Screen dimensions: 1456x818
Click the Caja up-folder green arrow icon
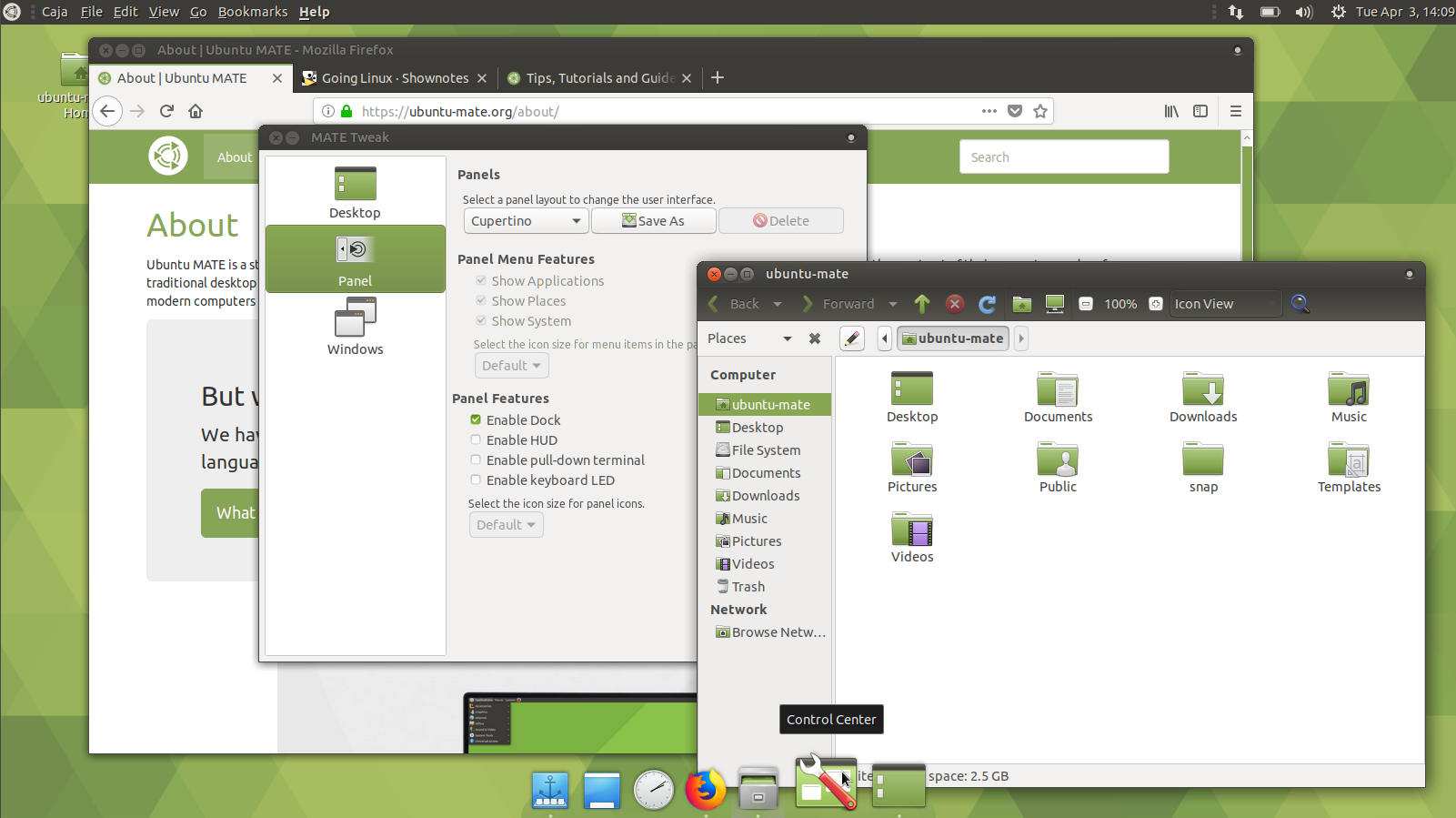click(922, 304)
